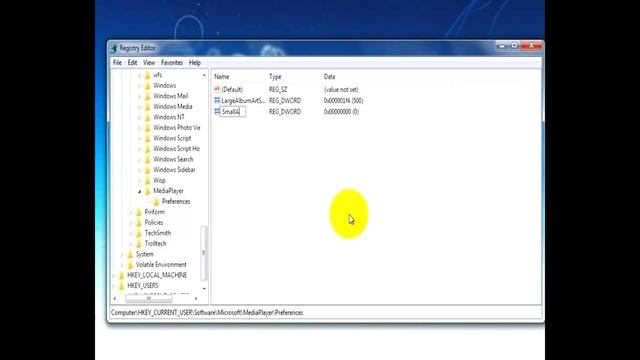
Task: Open the Favorites menu
Action: [x=172, y=63]
